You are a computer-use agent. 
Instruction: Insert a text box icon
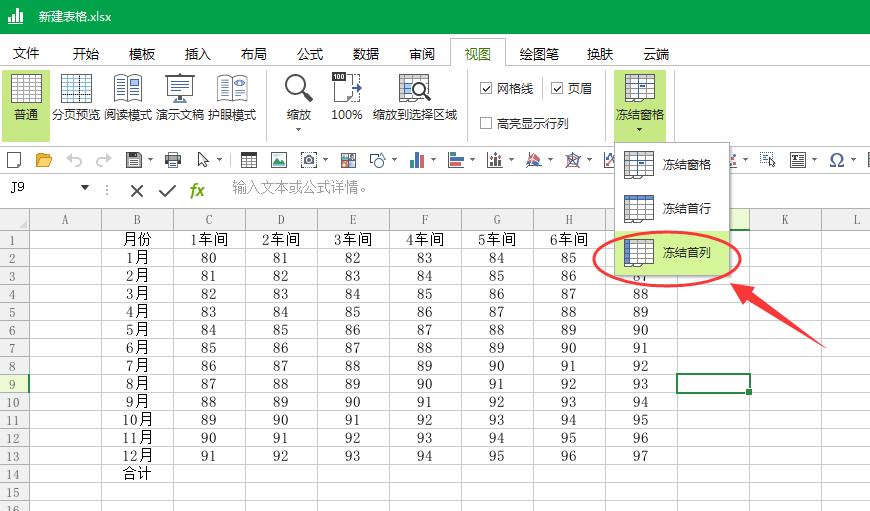point(798,160)
